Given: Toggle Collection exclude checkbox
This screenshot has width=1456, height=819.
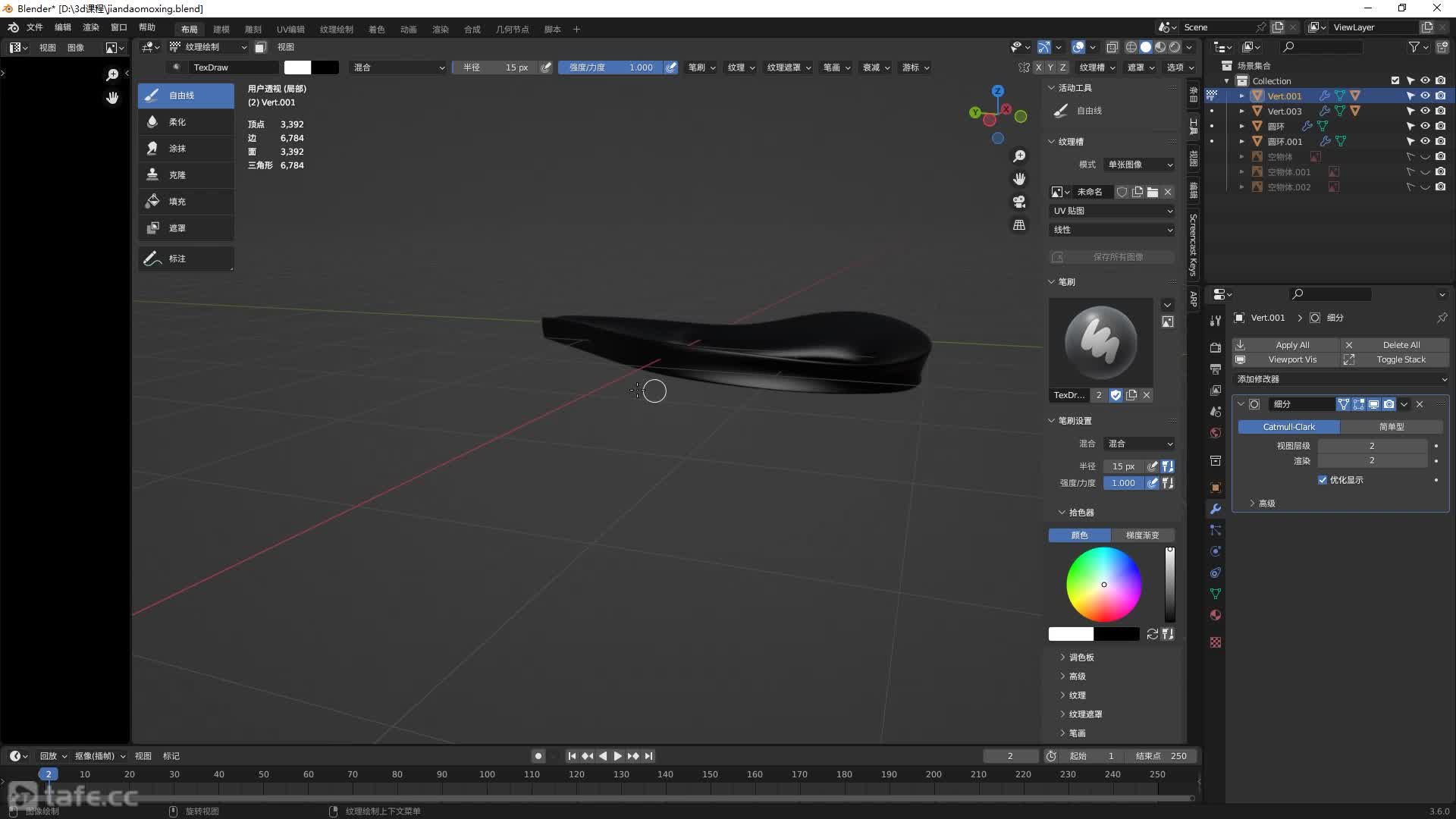Looking at the screenshot, I should pos(1395,80).
